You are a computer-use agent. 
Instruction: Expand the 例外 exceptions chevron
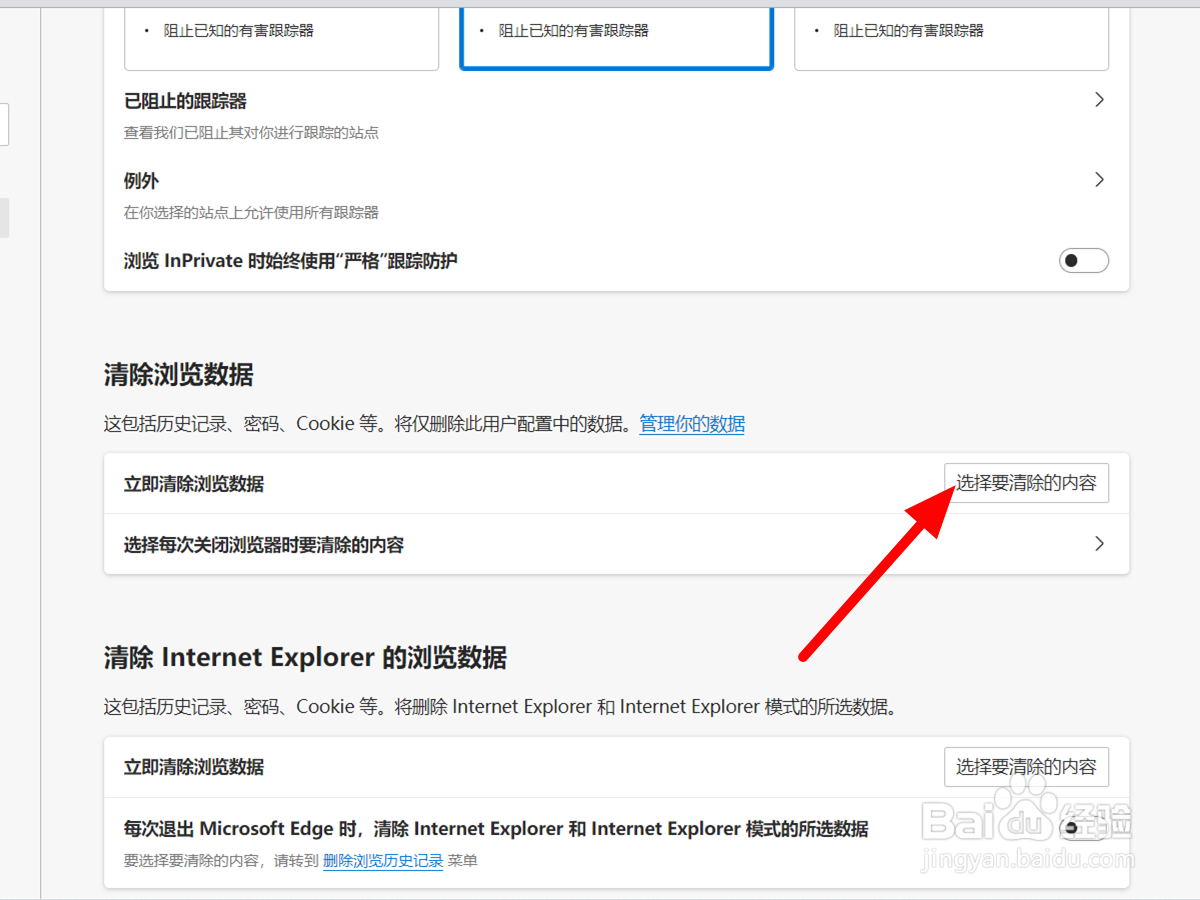coord(1099,180)
